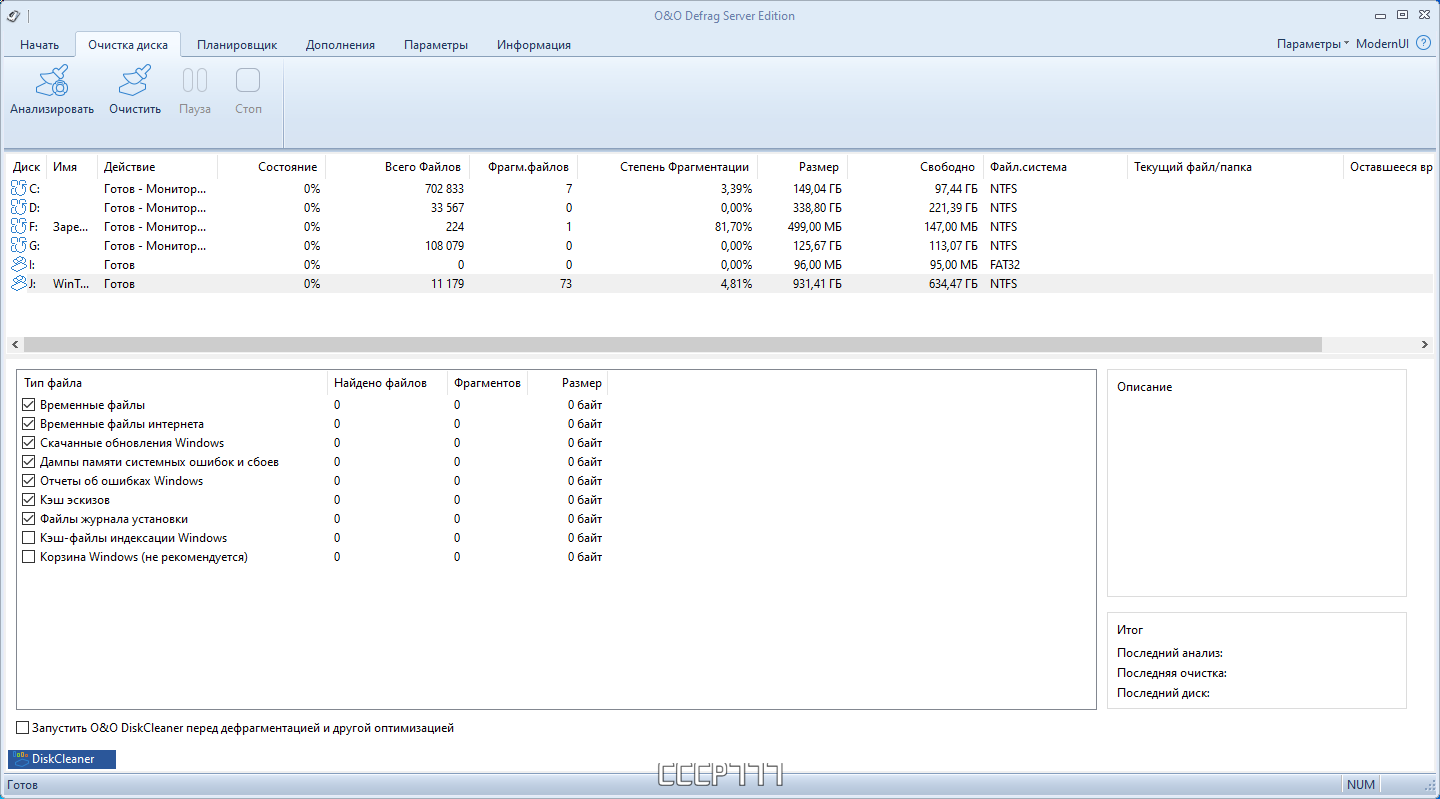Click the Стоп toolbar button
Screen dimensions: 1440x799
248,91
